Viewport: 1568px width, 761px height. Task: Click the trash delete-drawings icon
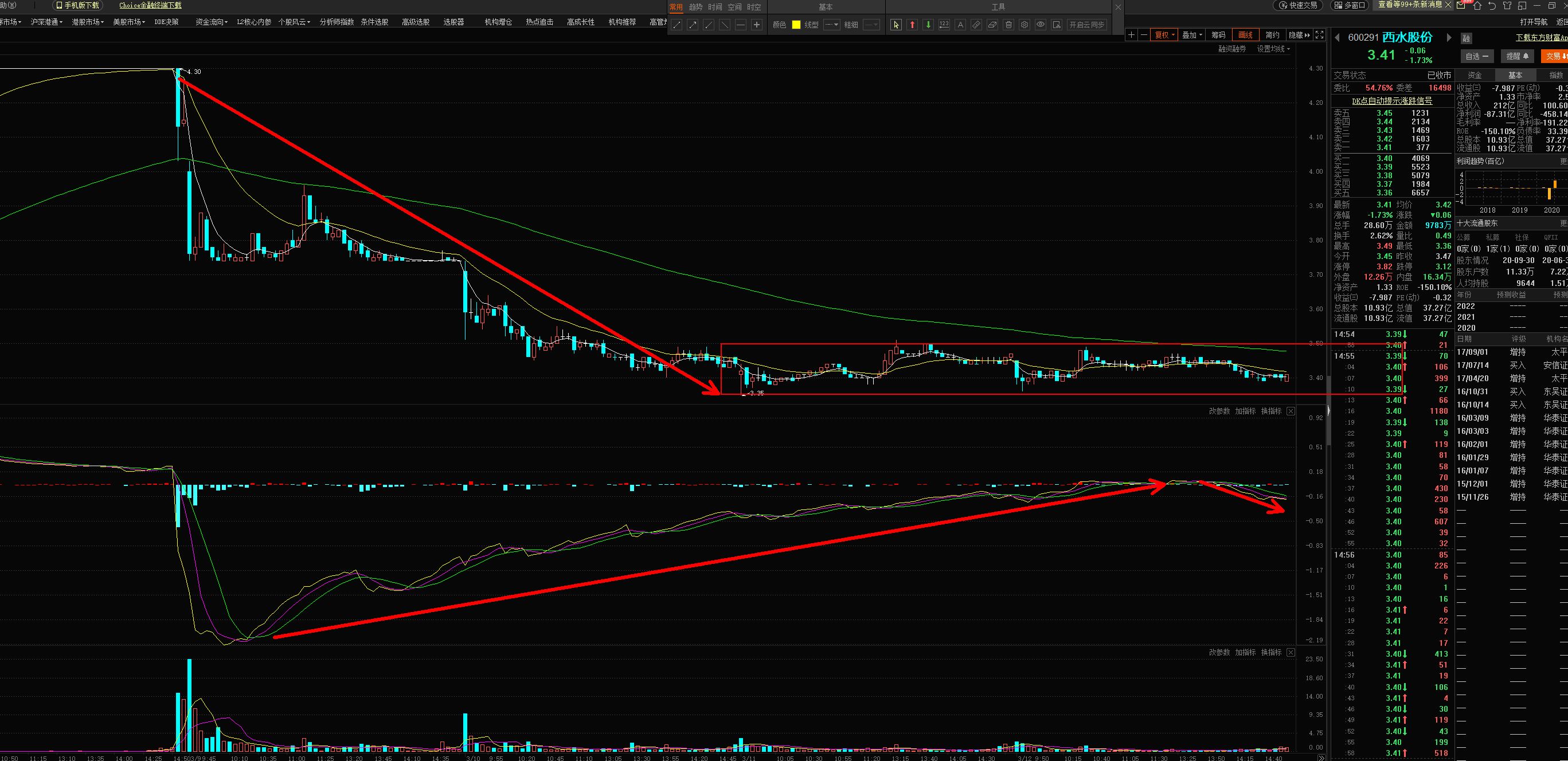[1008, 25]
